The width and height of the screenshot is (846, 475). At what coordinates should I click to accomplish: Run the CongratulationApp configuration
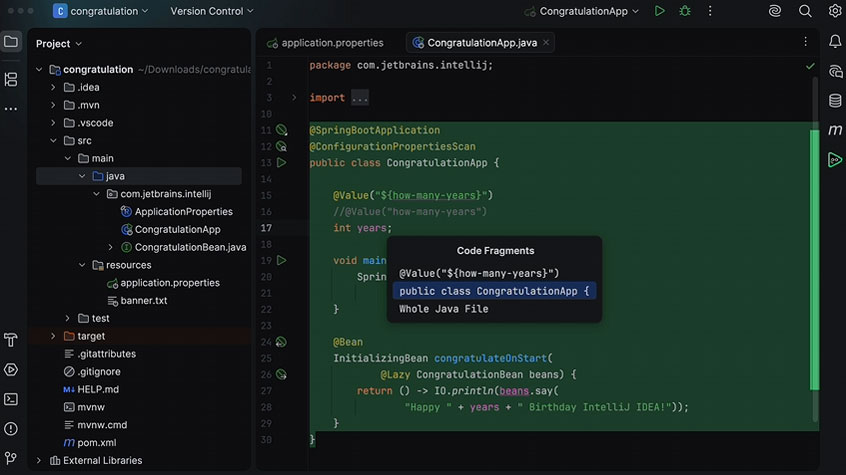(x=659, y=11)
